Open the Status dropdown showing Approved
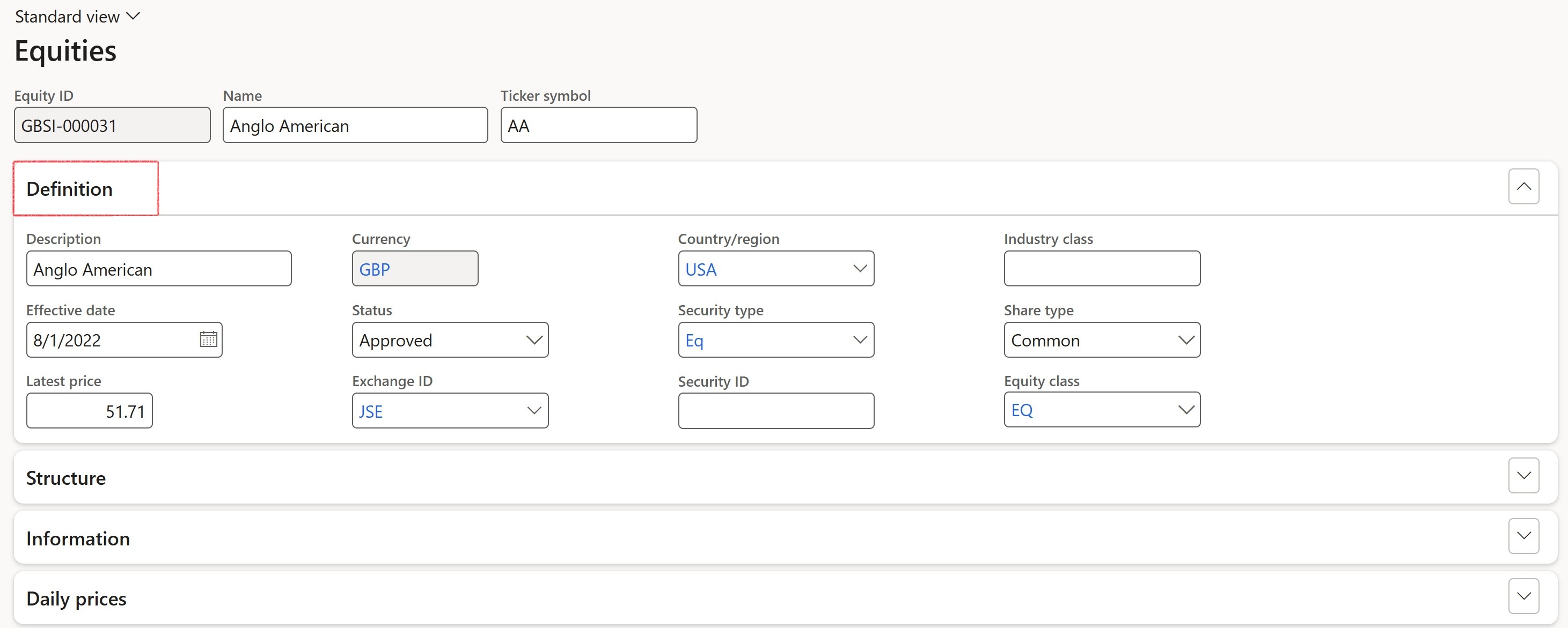The image size is (1568, 628). point(534,340)
